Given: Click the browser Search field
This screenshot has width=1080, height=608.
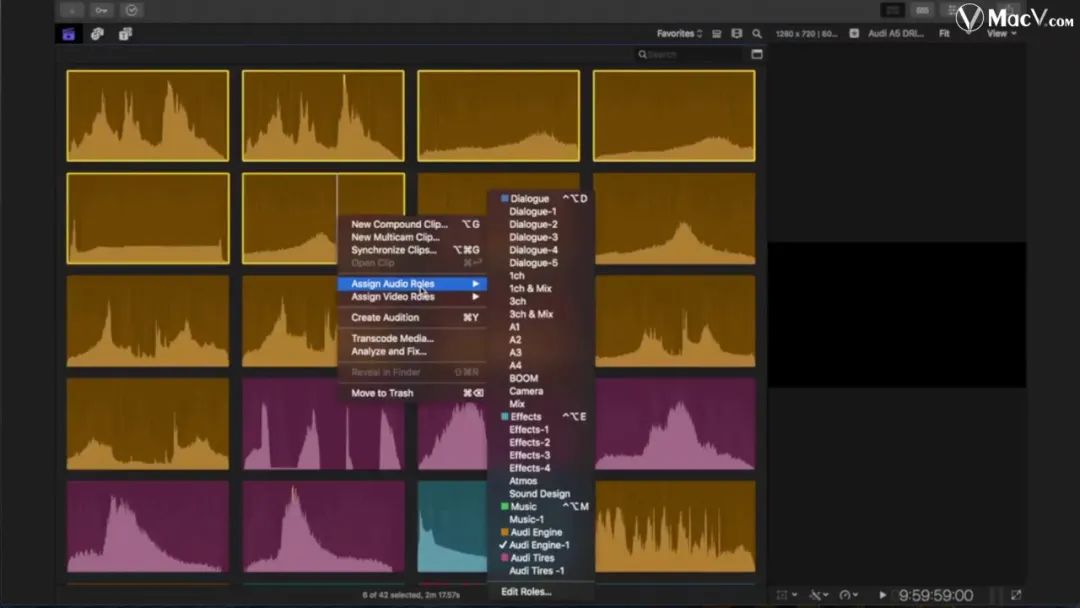Looking at the screenshot, I should tap(689, 54).
